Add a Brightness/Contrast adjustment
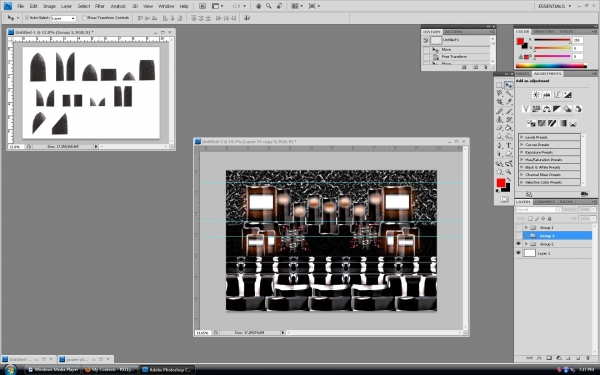Viewport: 600px width, 375px height. click(x=536, y=95)
